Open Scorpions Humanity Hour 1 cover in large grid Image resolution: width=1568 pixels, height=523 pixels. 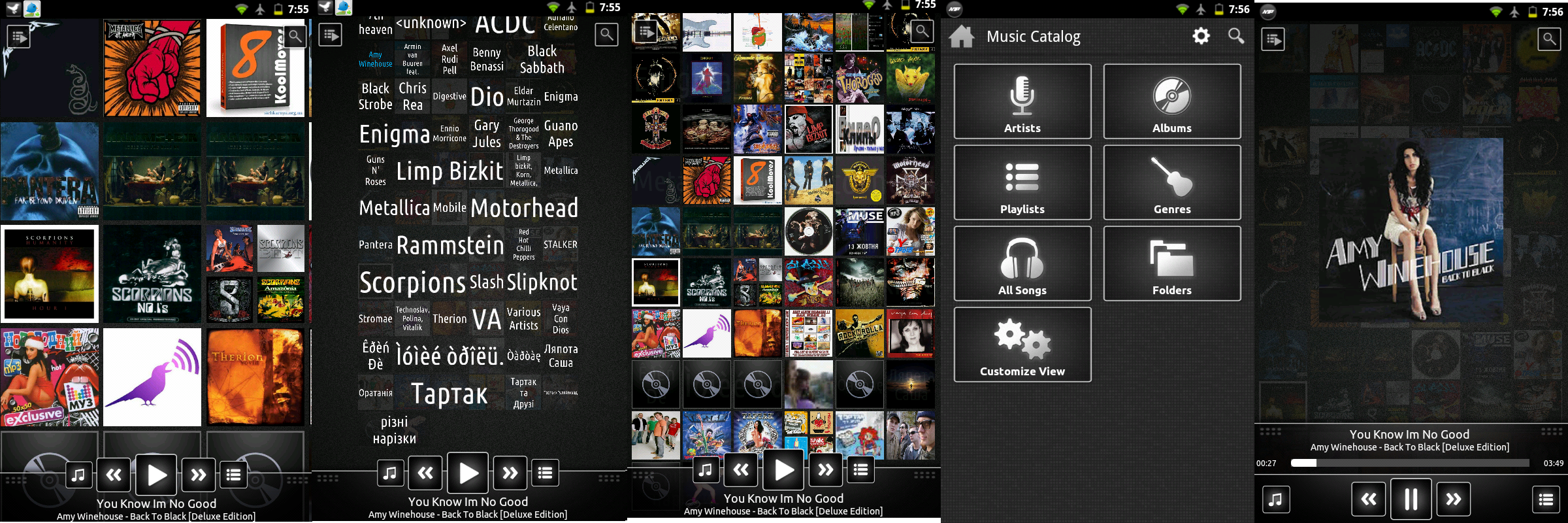[50, 274]
